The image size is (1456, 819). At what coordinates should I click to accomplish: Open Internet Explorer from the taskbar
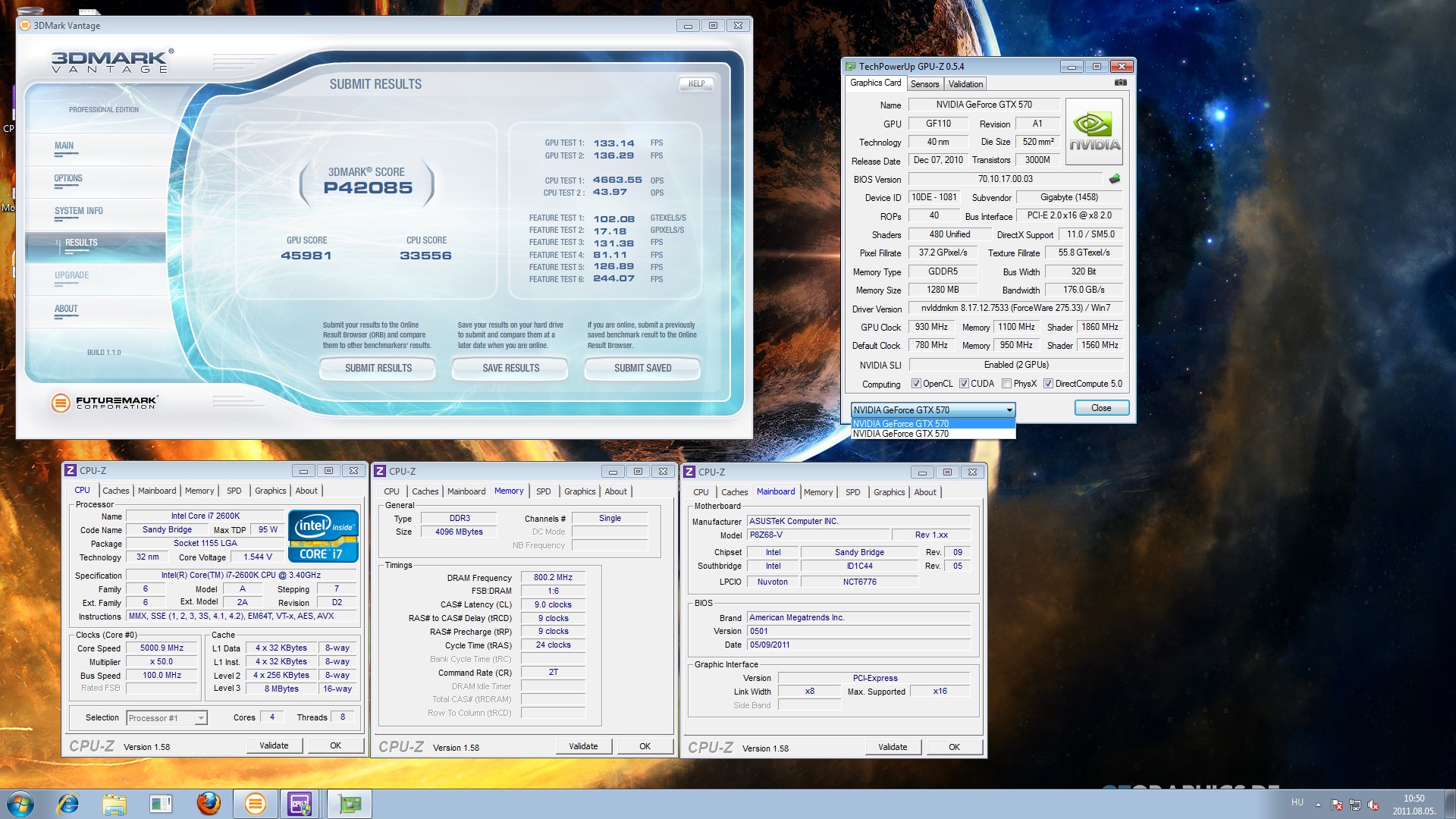click(68, 804)
